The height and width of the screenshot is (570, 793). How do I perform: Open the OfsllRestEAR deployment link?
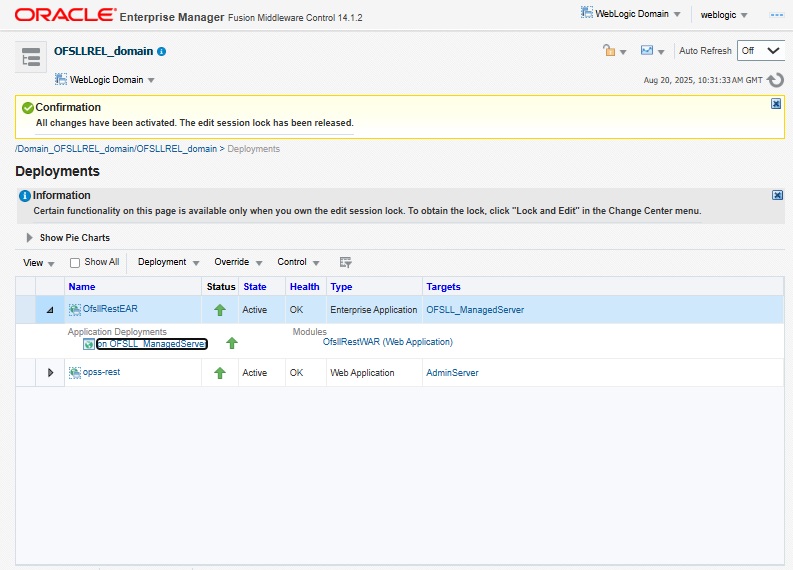pyautogui.click(x=110, y=309)
